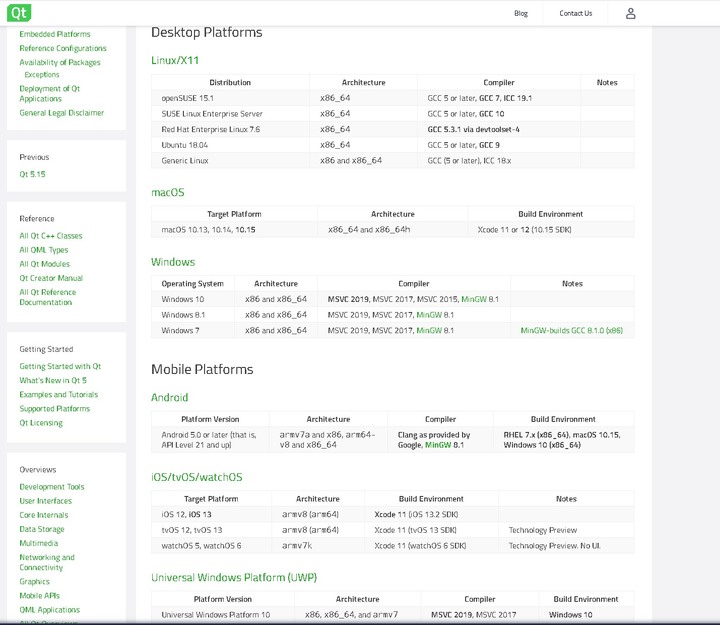Click Mobile Platforms heading

(202, 369)
